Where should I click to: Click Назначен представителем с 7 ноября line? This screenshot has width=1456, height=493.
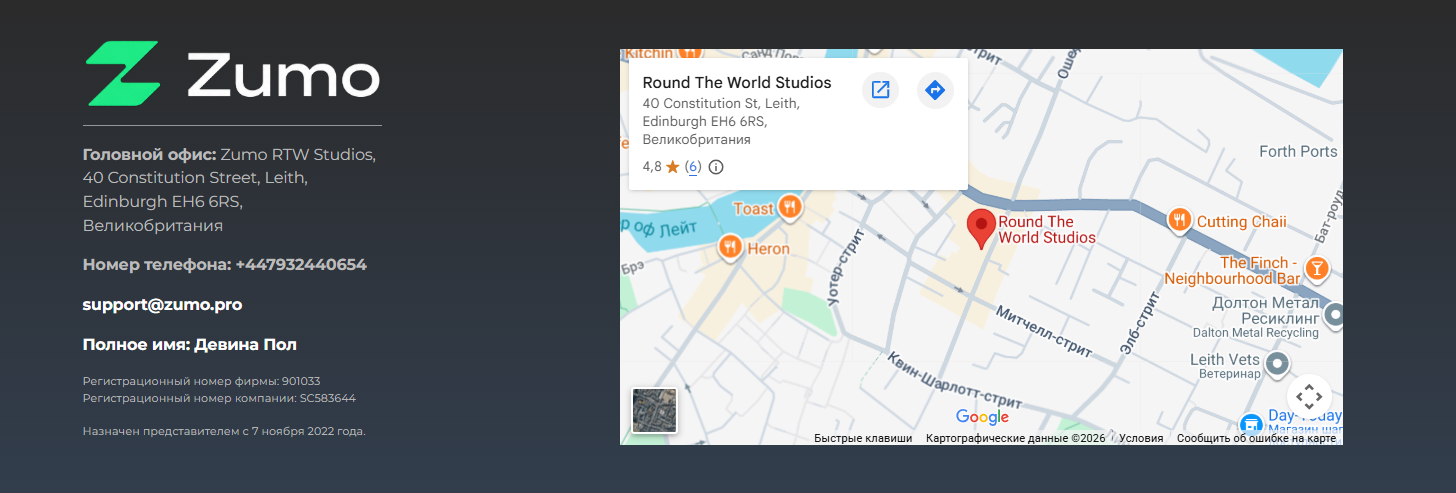tap(224, 431)
